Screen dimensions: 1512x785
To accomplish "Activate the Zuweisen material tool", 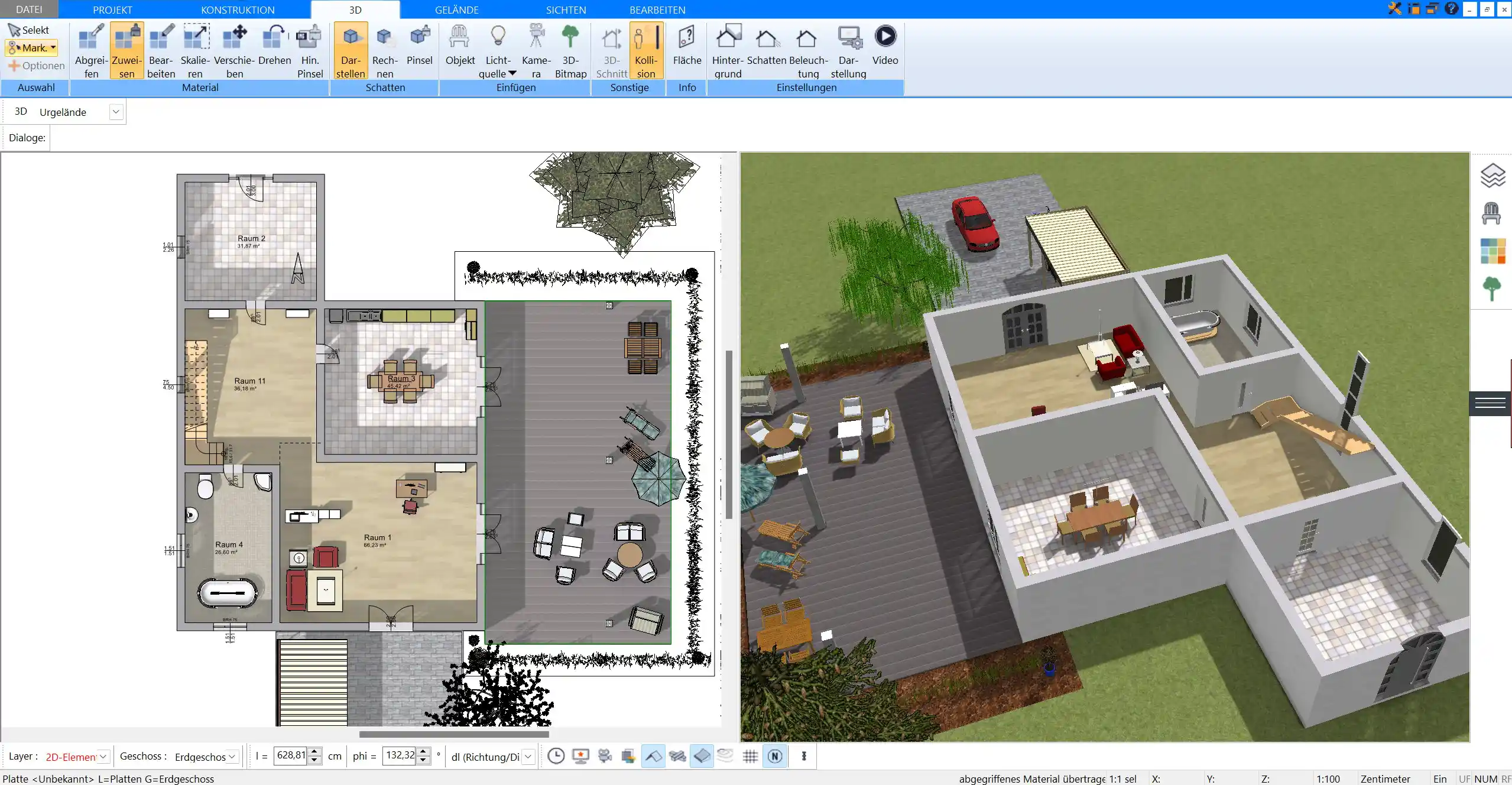I will [126, 51].
